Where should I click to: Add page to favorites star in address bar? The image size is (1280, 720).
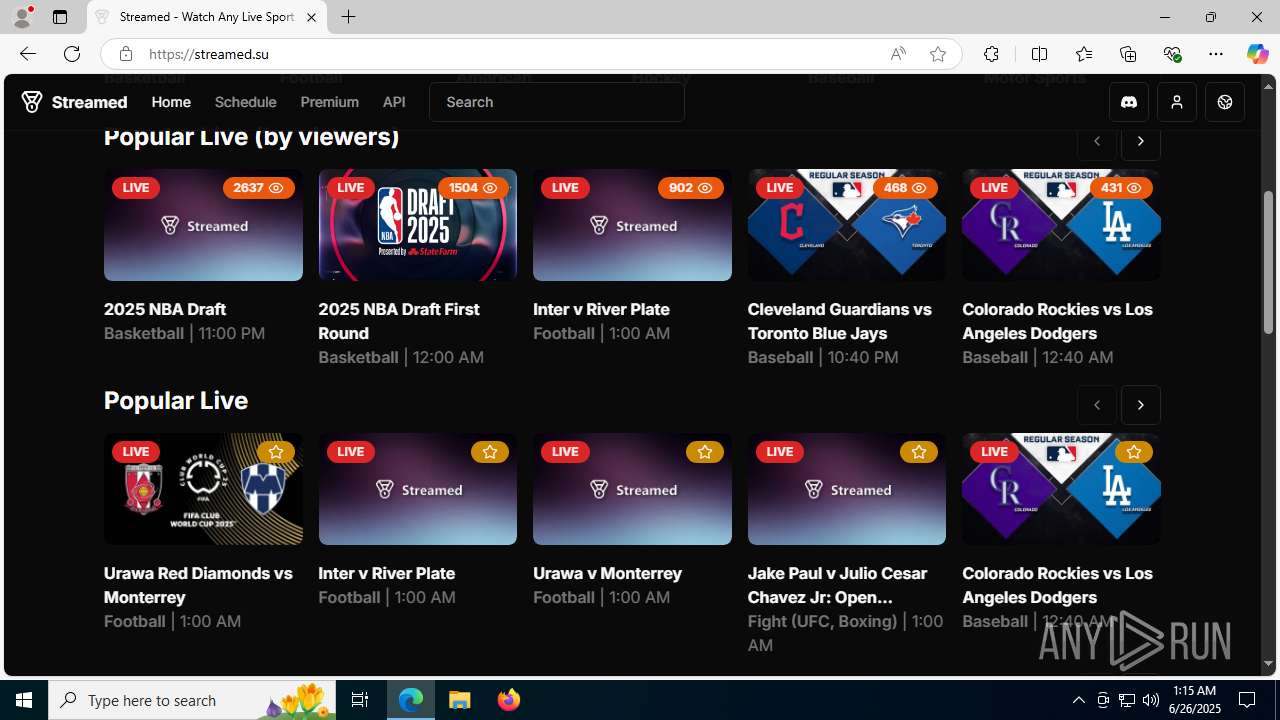[x=938, y=54]
